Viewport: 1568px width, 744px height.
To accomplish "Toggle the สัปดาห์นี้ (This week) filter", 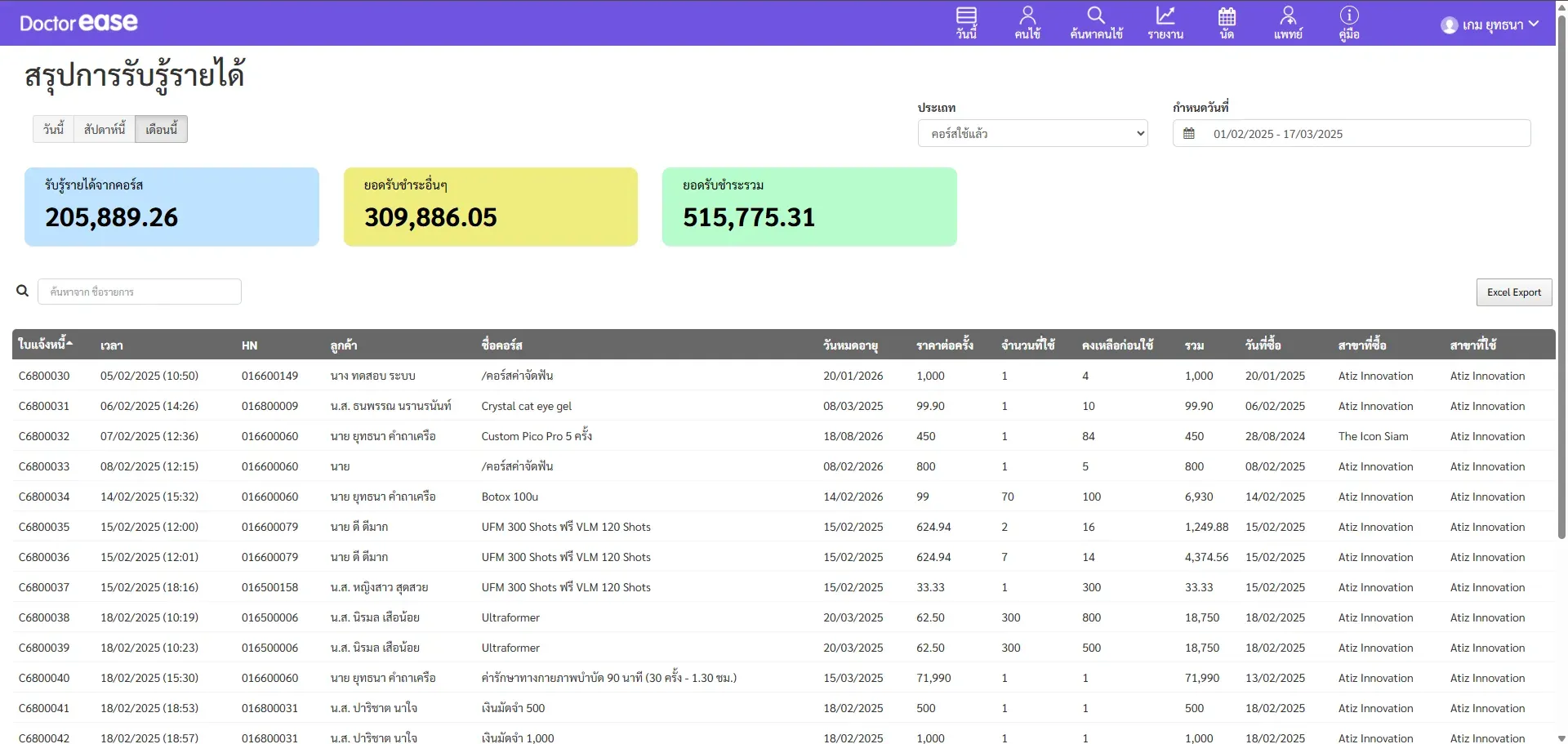I will [105, 129].
